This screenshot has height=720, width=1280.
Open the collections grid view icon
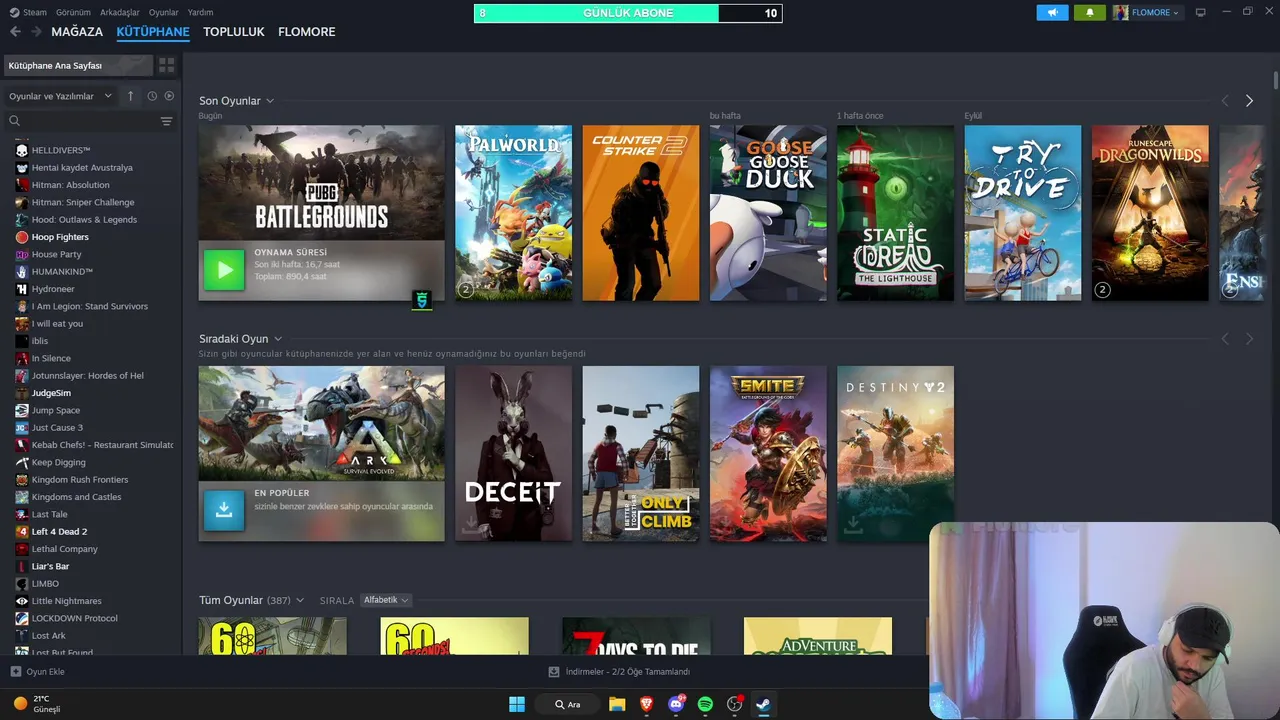[x=166, y=65]
